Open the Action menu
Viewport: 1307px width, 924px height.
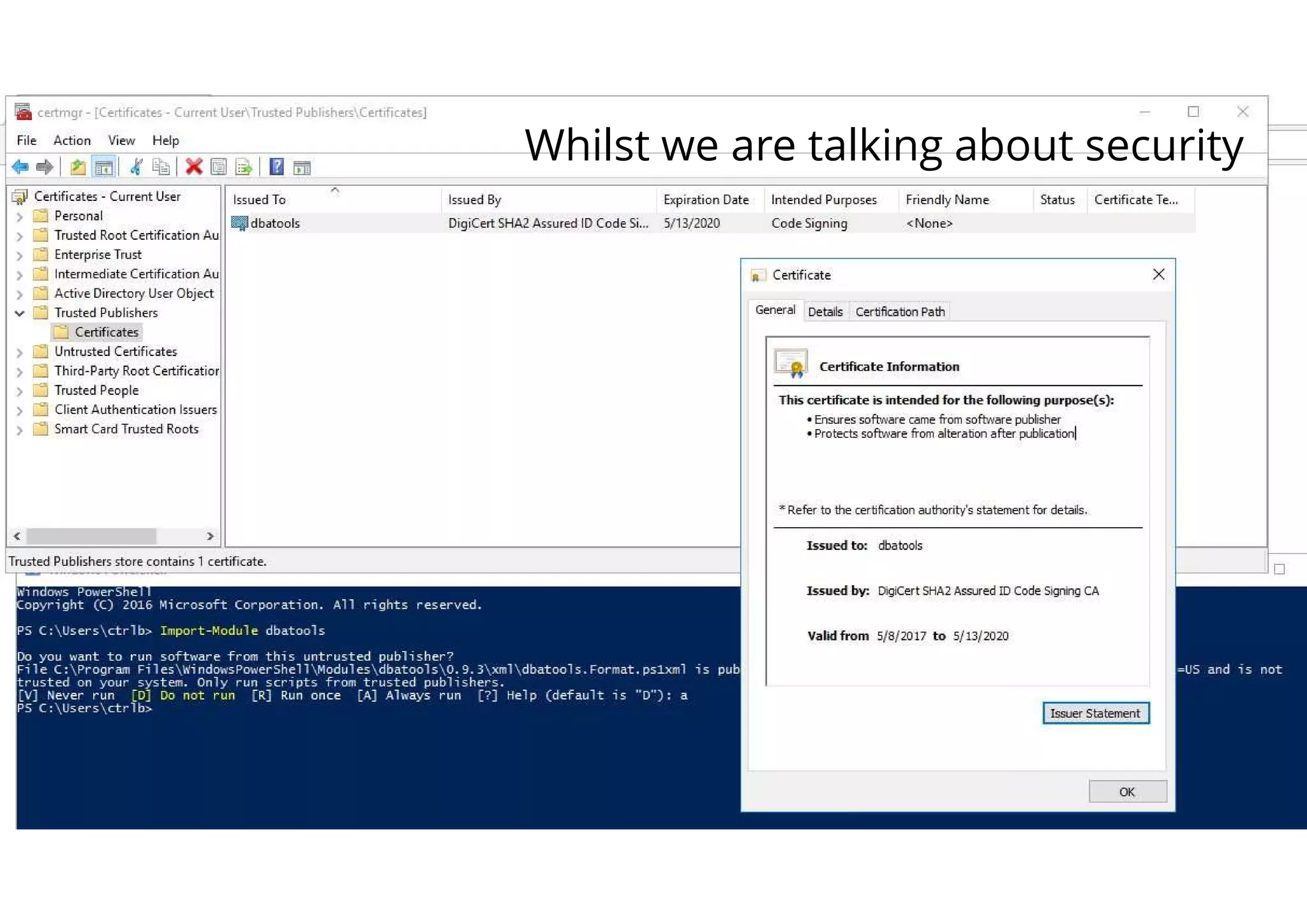click(71, 140)
